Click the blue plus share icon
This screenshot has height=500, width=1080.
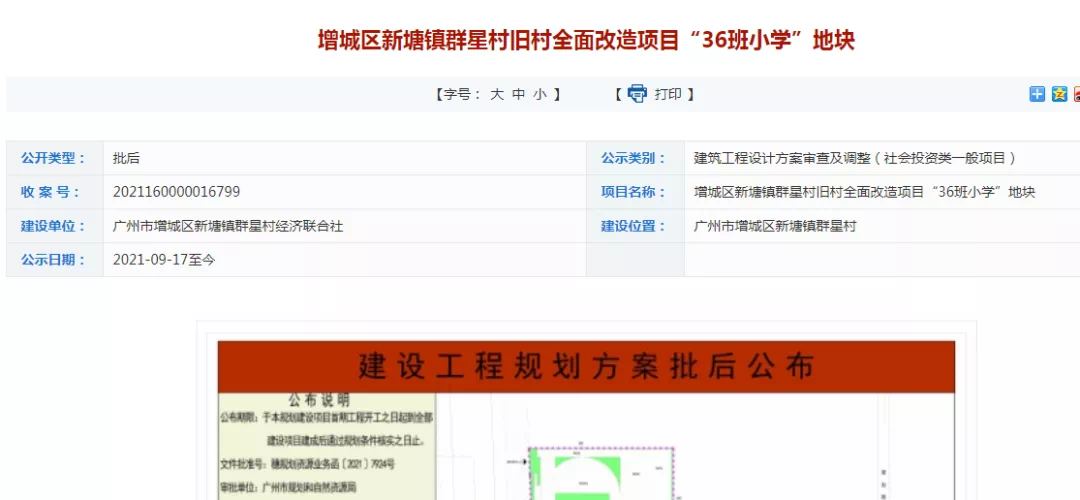(x=1037, y=94)
